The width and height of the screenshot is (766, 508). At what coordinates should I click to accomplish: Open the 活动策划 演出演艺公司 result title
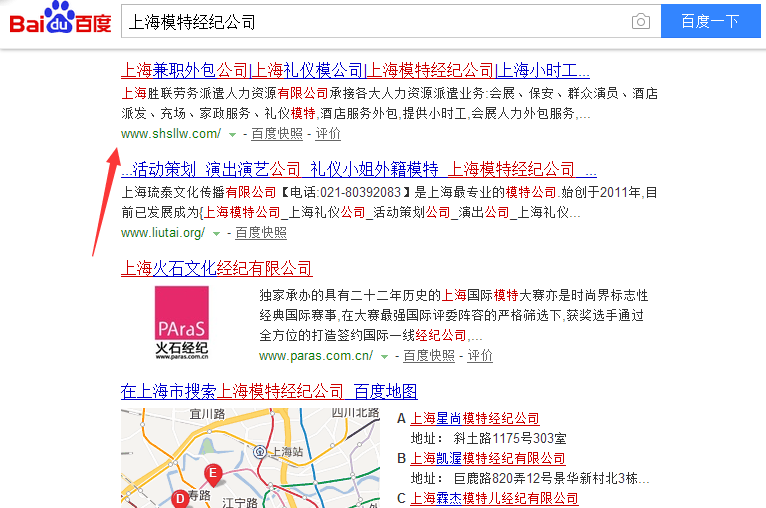(359, 169)
